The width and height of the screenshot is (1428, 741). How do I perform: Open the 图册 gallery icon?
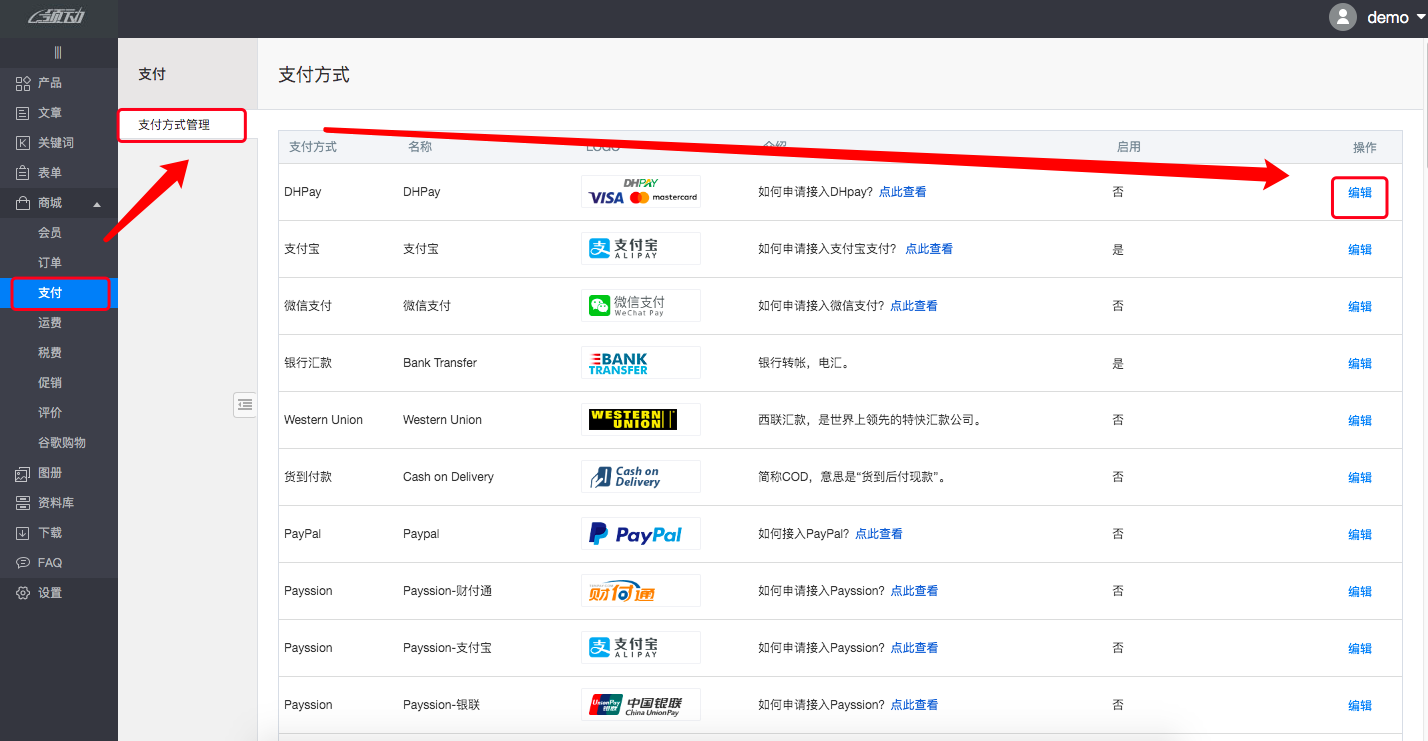point(23,473)
